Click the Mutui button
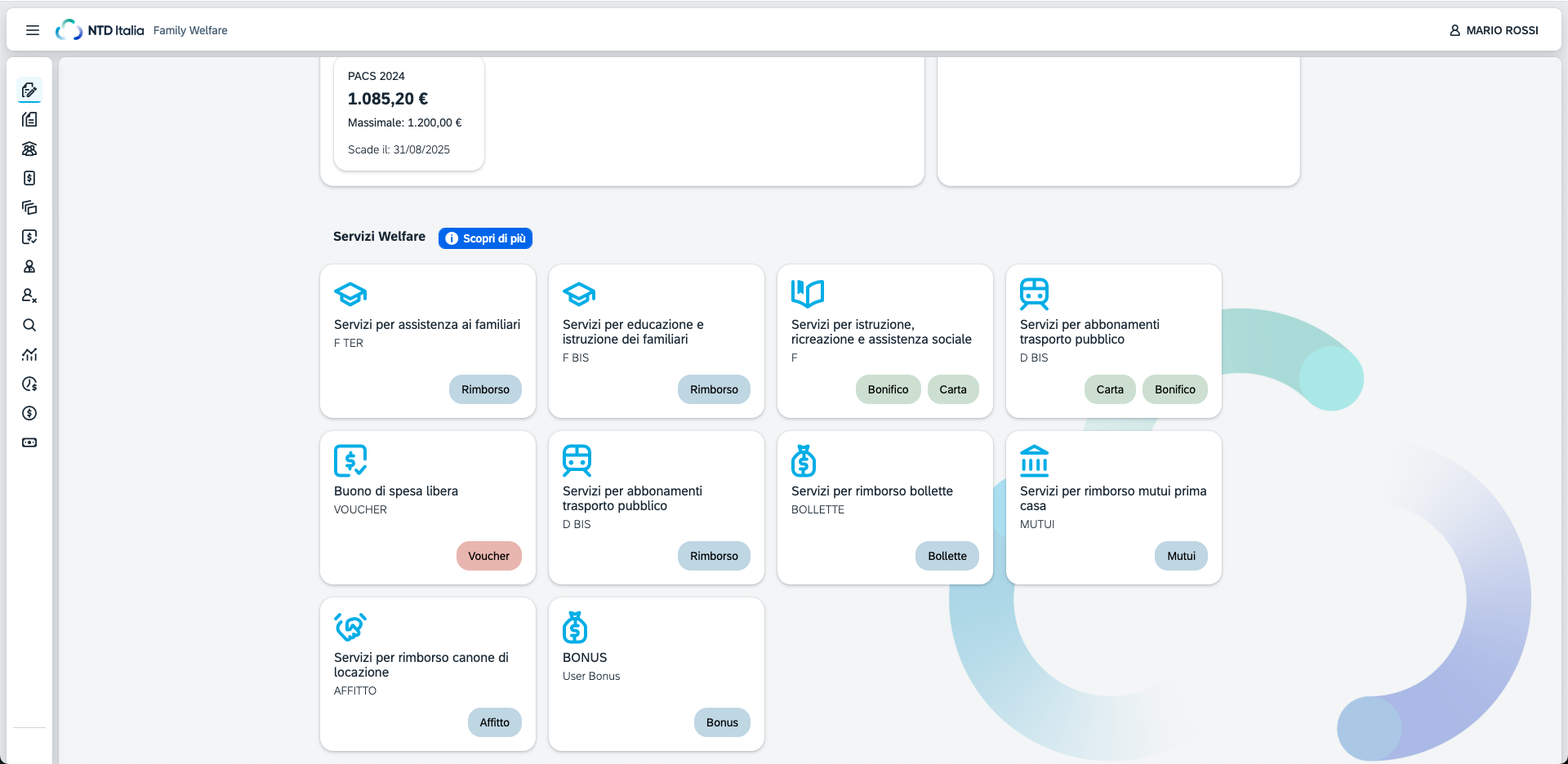 coord(1181,556)
